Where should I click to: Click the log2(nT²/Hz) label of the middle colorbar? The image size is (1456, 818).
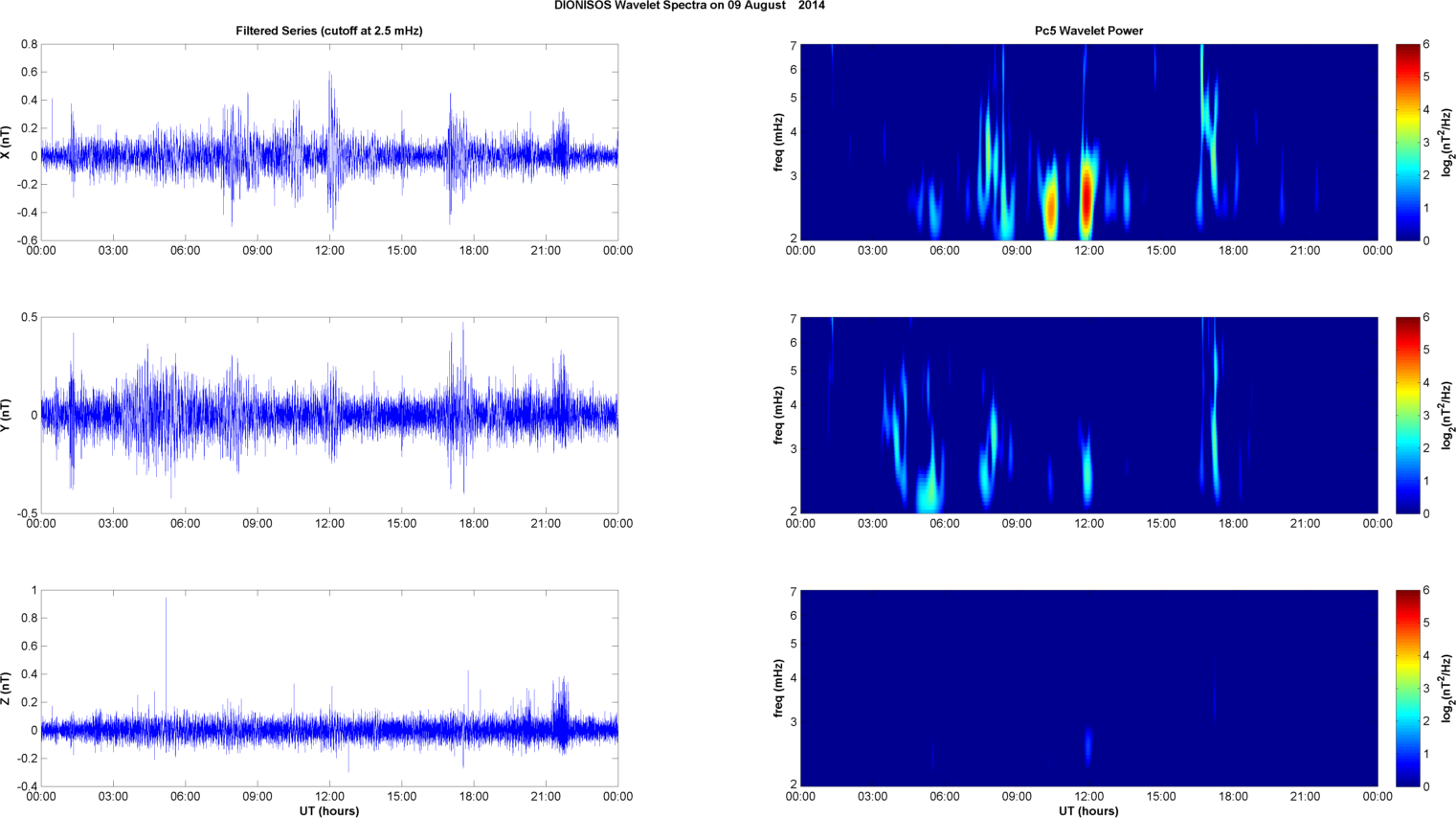(x=1447, y=415)
